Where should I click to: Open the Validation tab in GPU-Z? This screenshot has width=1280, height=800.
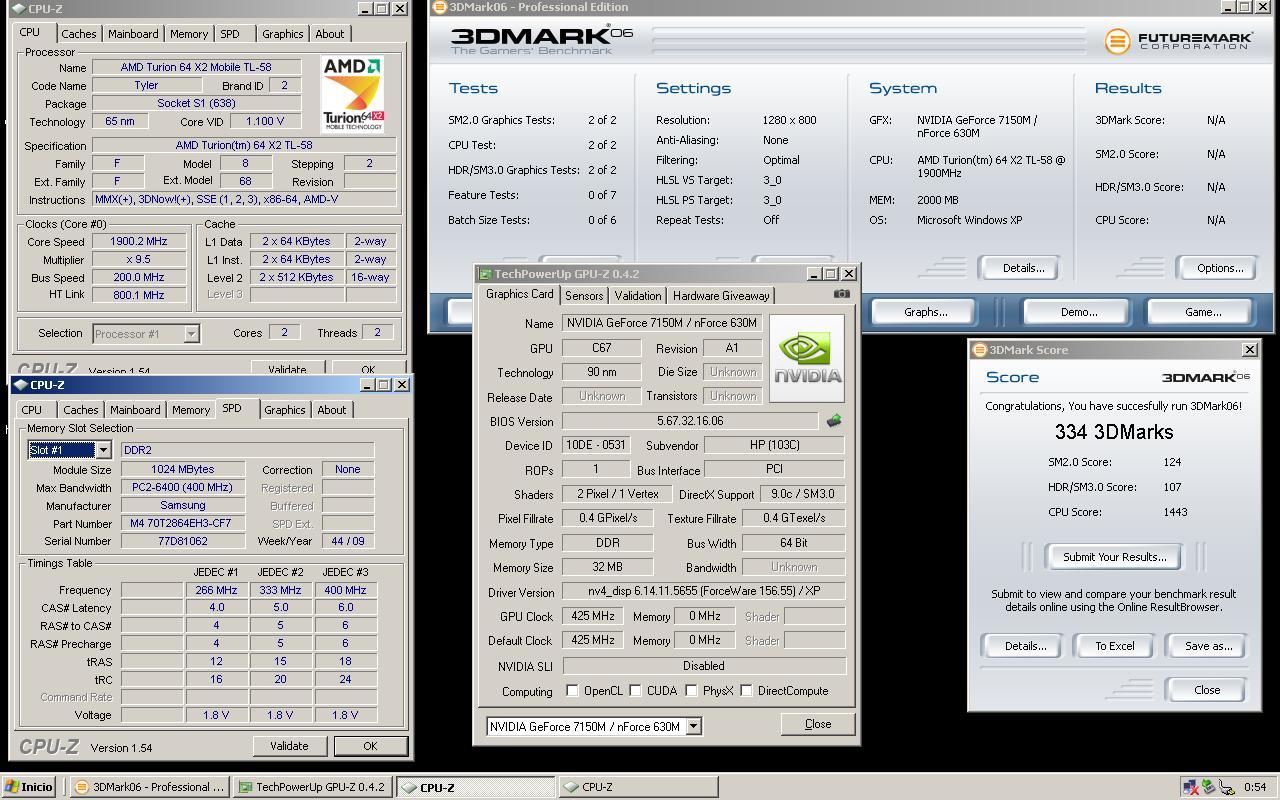[x=638, y=296]
